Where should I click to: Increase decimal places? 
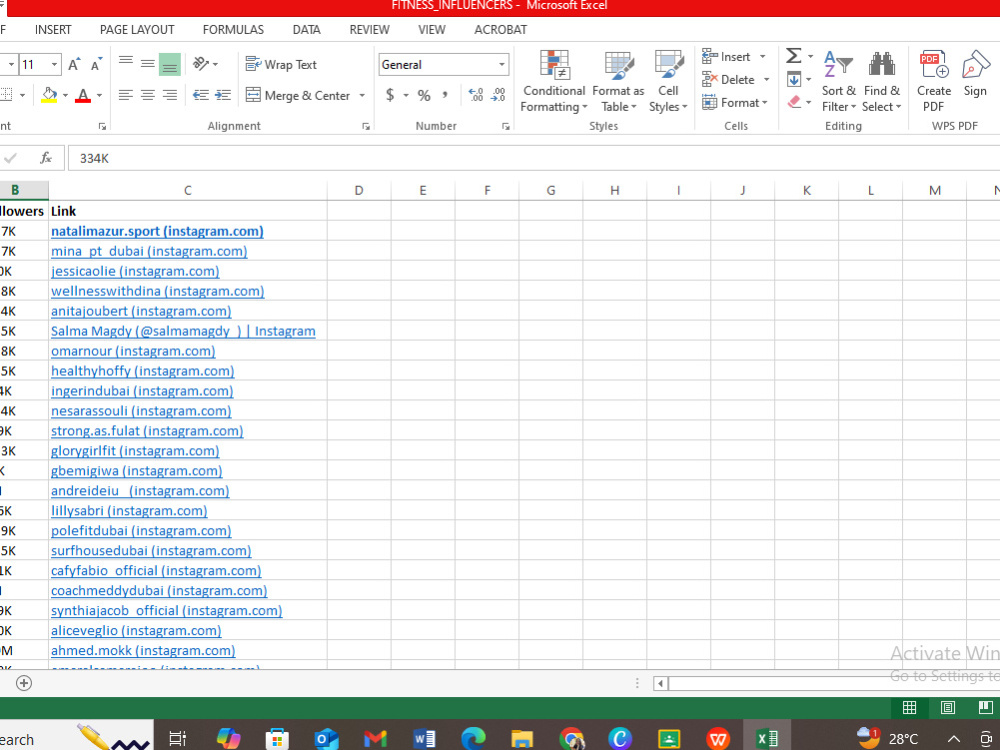(476, 96)
